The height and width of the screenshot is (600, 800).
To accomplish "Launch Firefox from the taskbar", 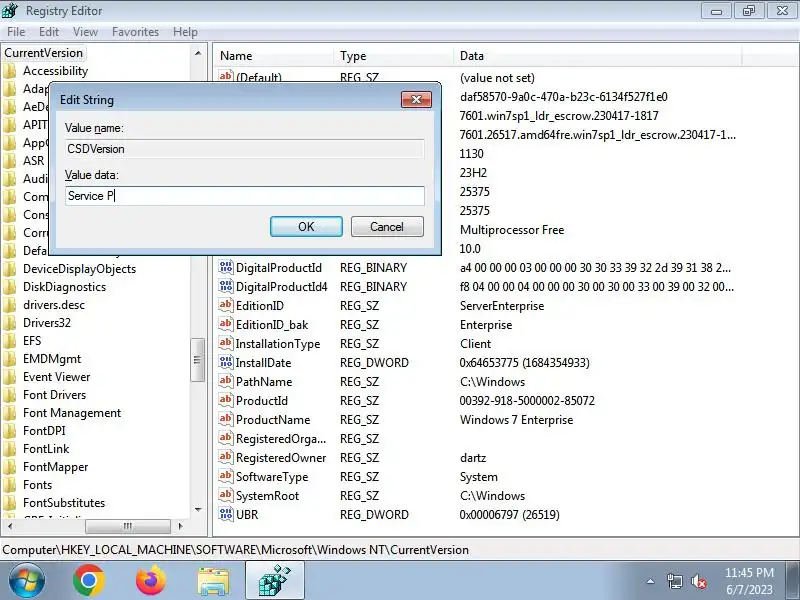I will [x=151, y=581].
